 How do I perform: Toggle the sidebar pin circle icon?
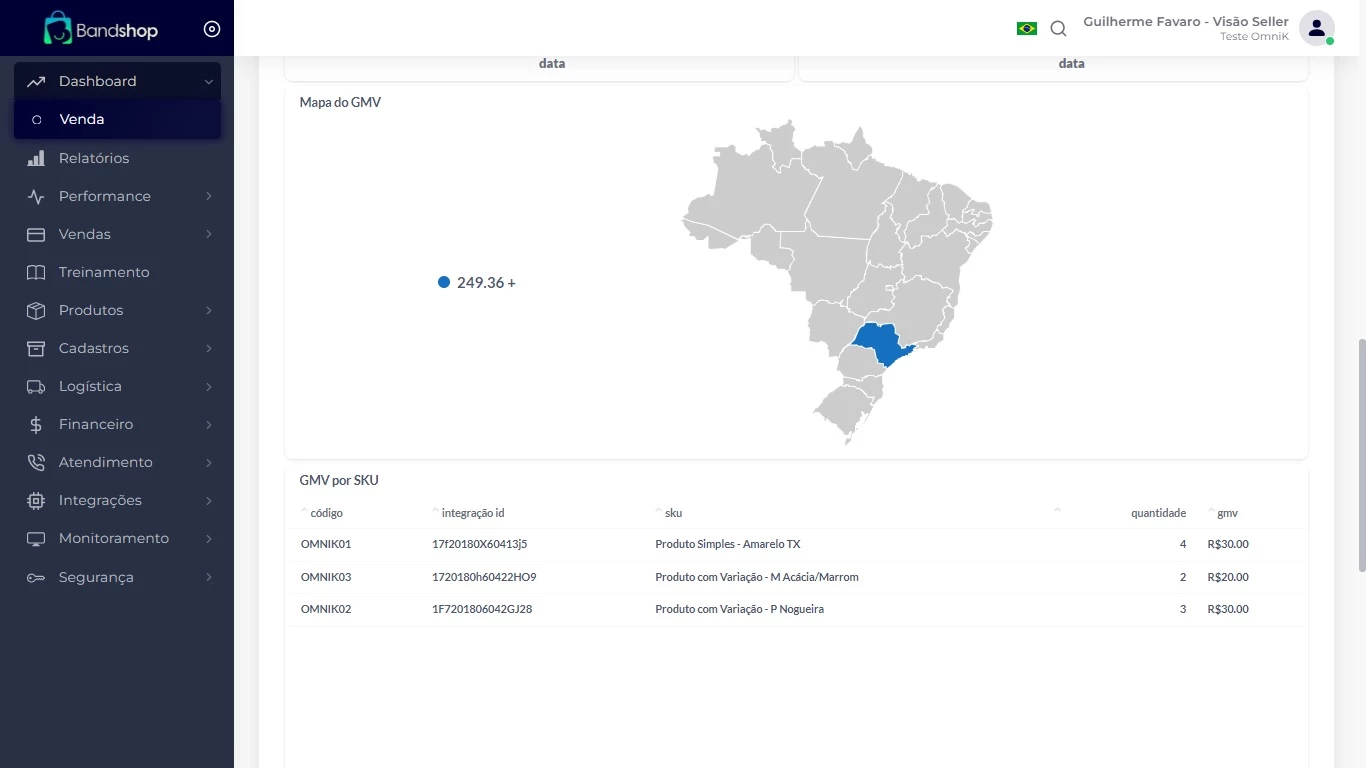212,29
